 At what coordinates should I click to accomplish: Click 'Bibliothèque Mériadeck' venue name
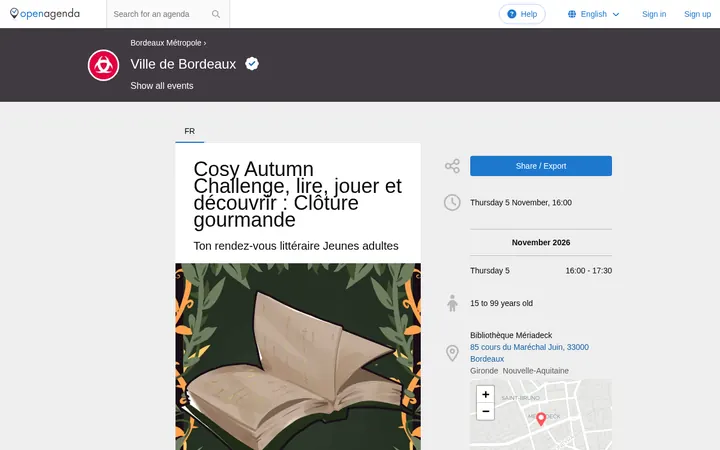coord(511,335)
